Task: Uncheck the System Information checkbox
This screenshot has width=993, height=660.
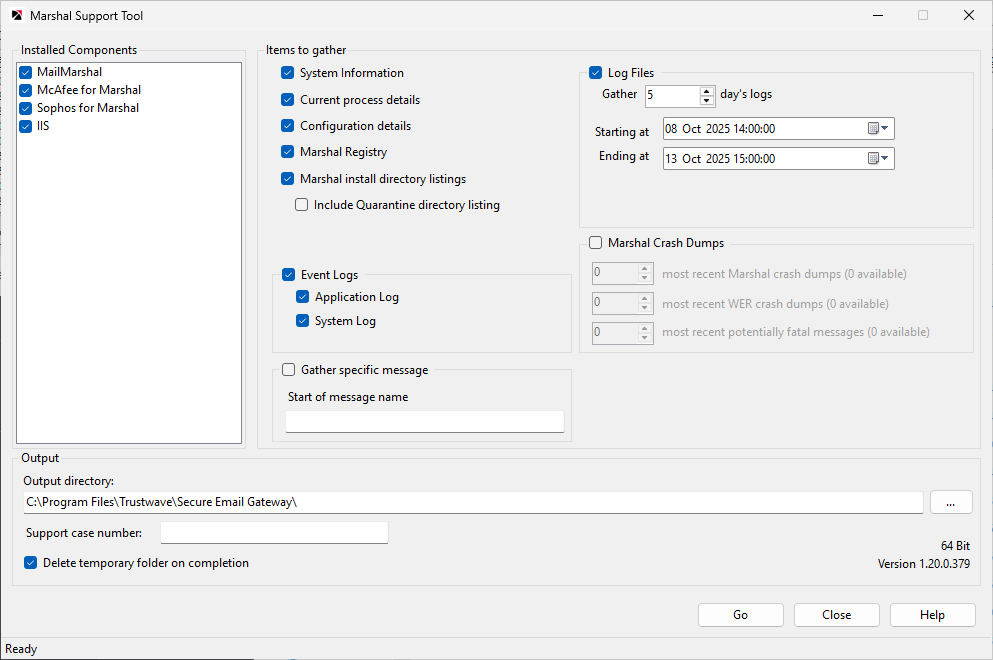Action: click(x=288, y=73)
